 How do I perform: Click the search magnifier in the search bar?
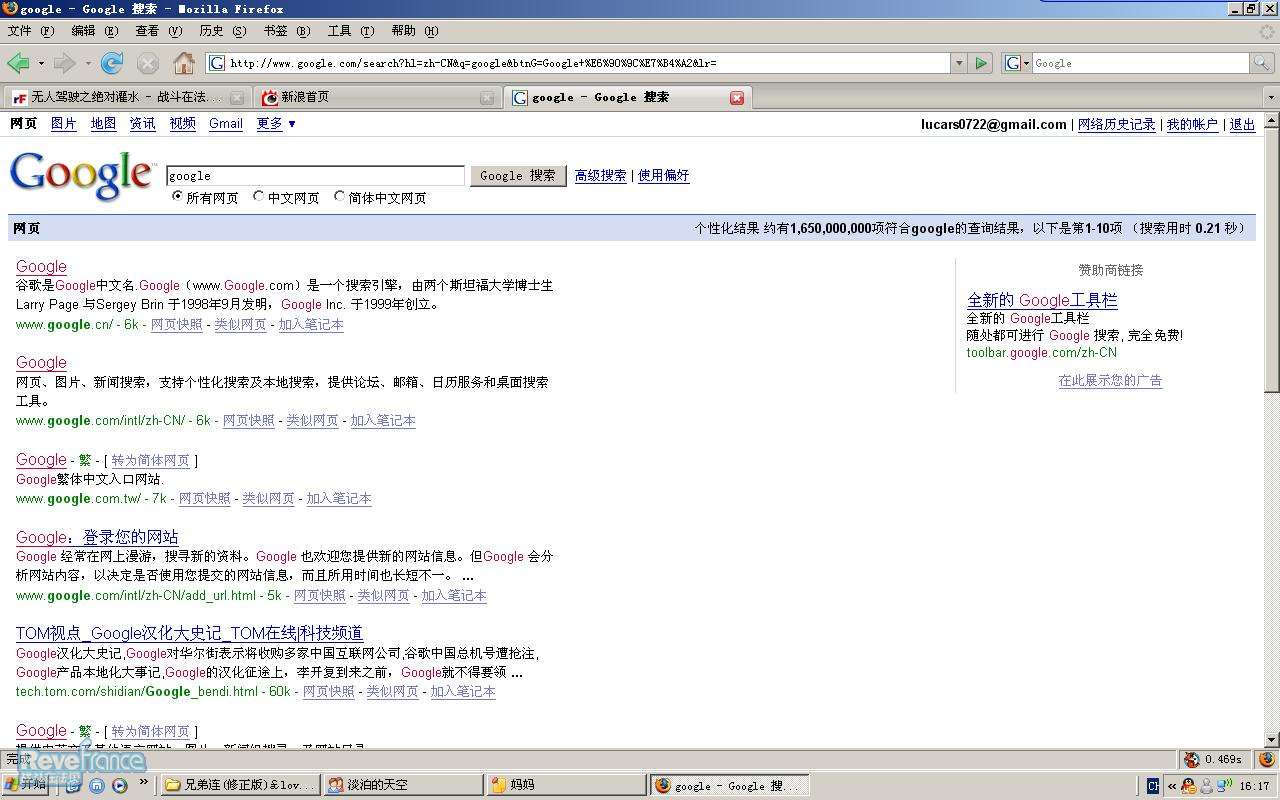[x=1262, y=63]
